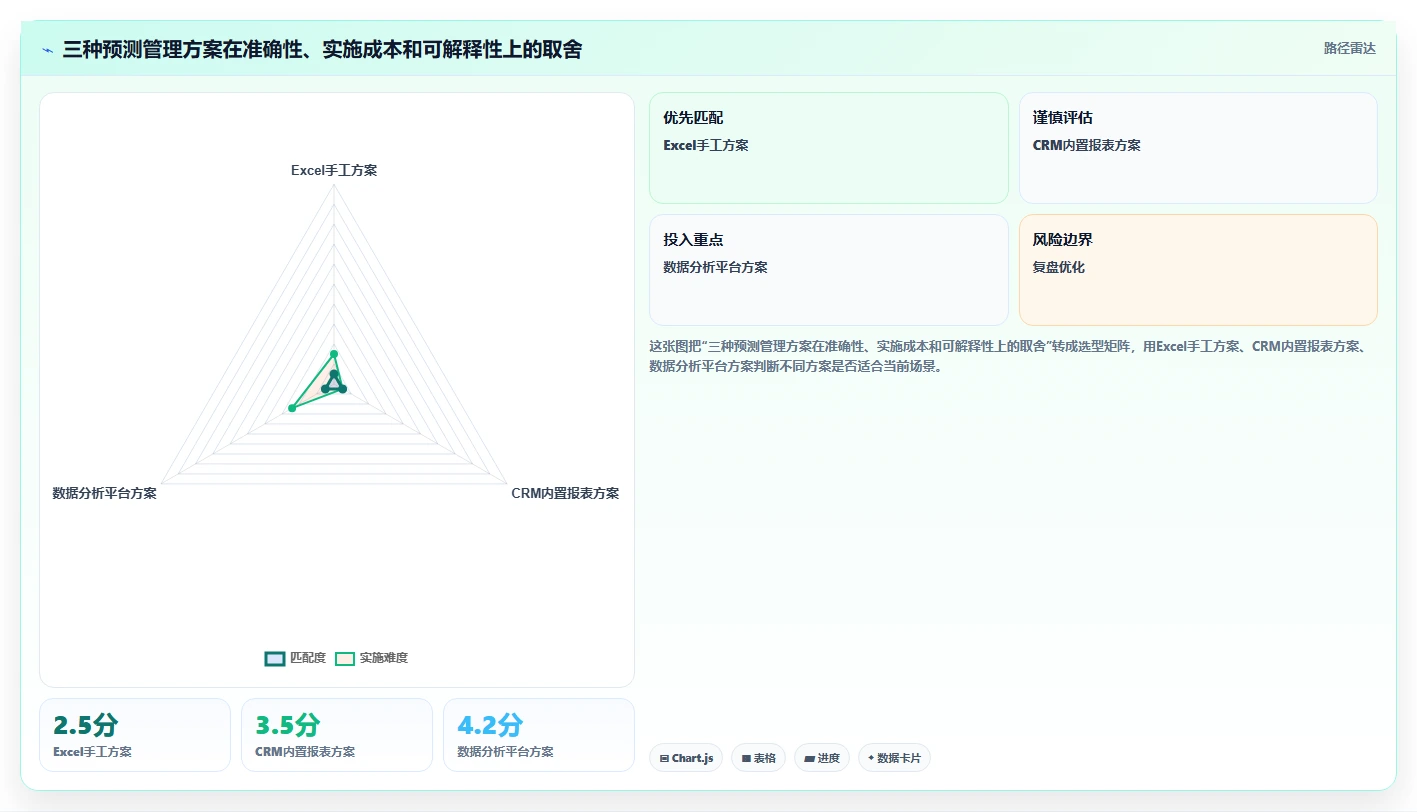The width and height of the screenshot is (1417, 812).
Task: Click the lightning icon beside the title
Action: [47, 50]
